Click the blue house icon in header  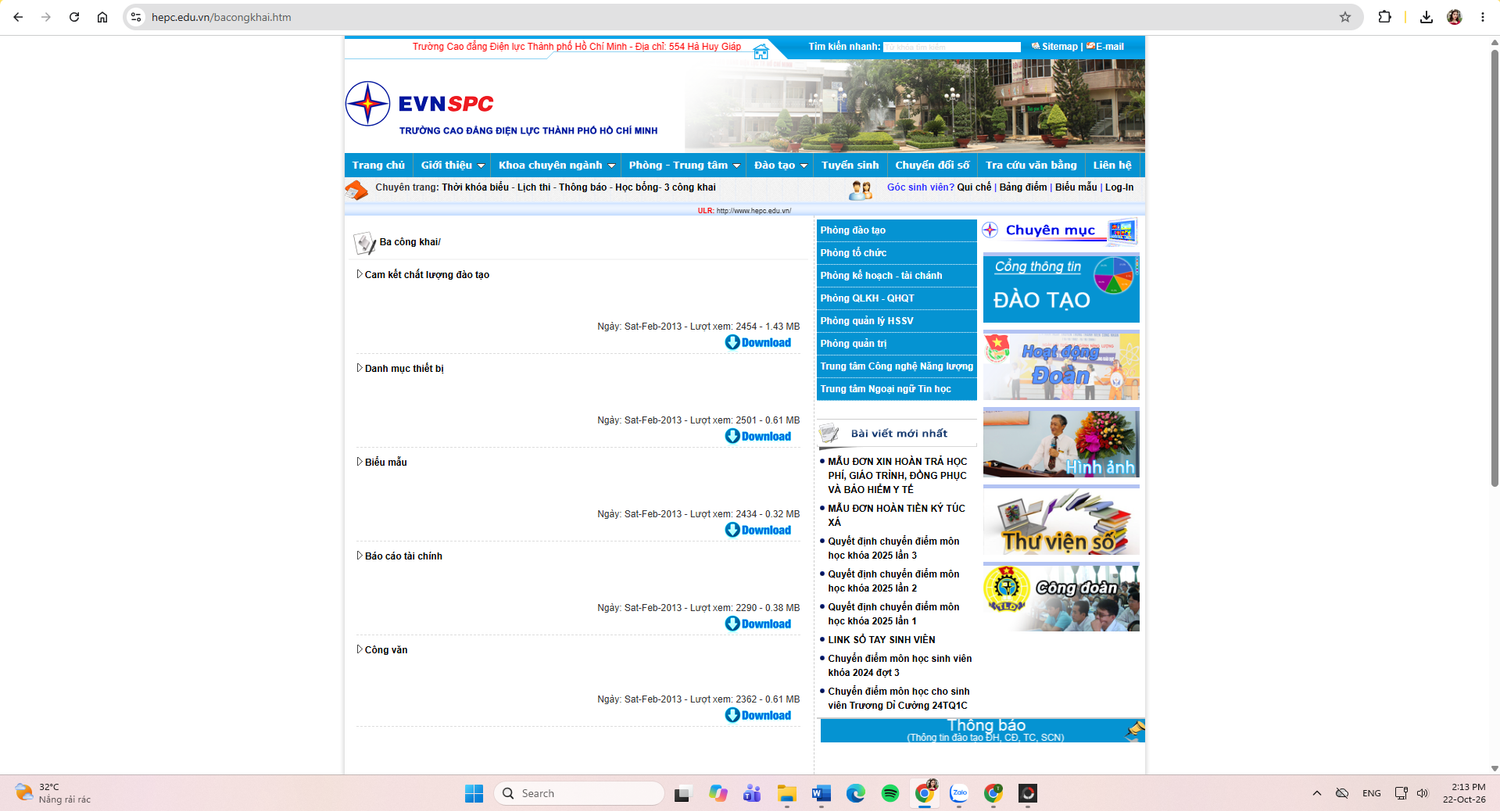[761, 51]
